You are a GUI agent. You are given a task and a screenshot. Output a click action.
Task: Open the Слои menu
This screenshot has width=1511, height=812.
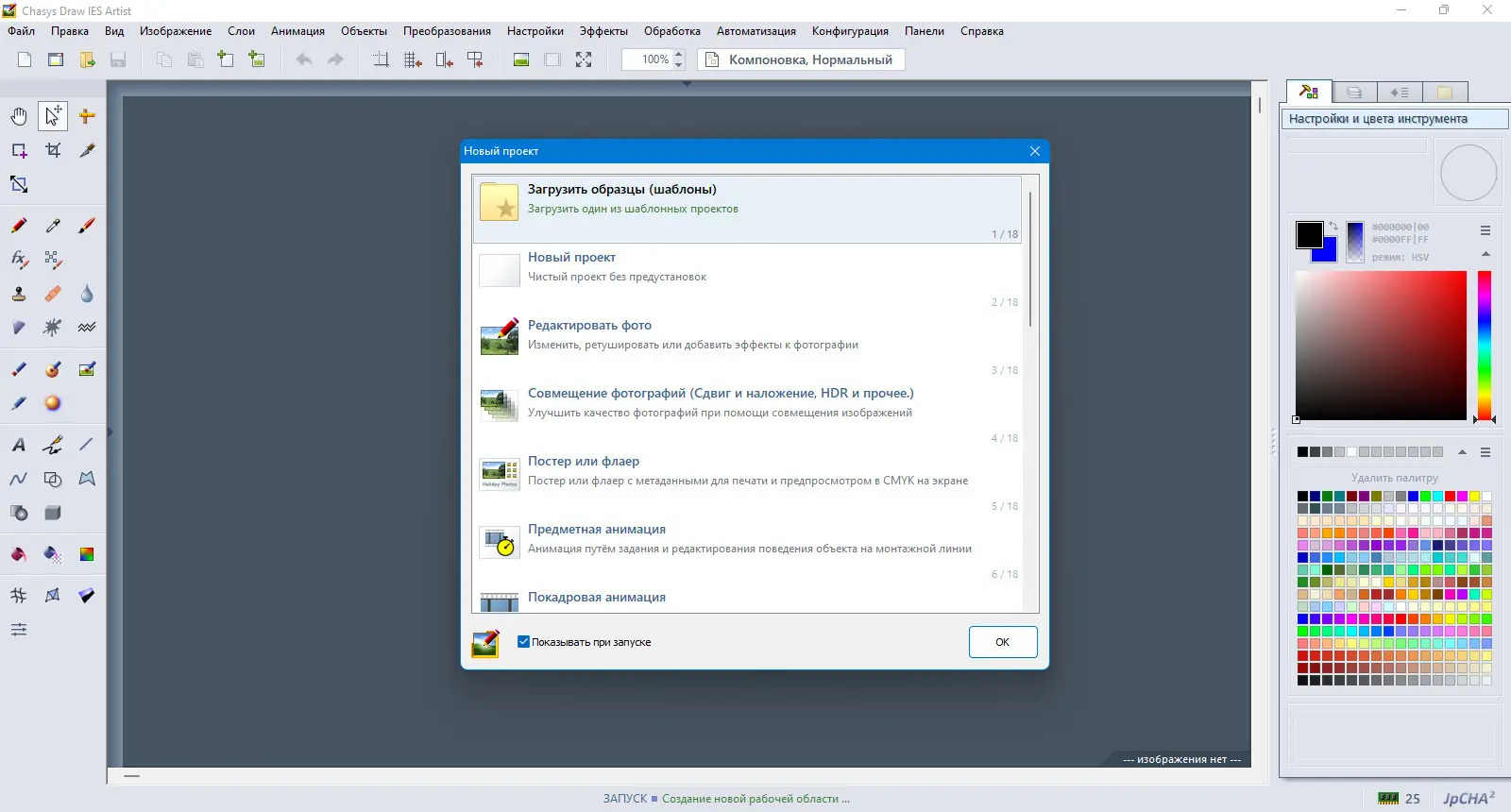(242, 31)
